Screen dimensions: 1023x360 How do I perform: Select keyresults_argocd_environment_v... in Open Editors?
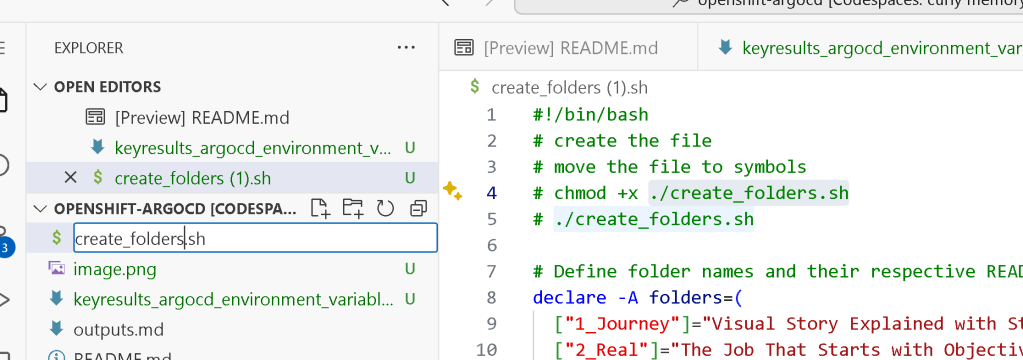[254, 148]
